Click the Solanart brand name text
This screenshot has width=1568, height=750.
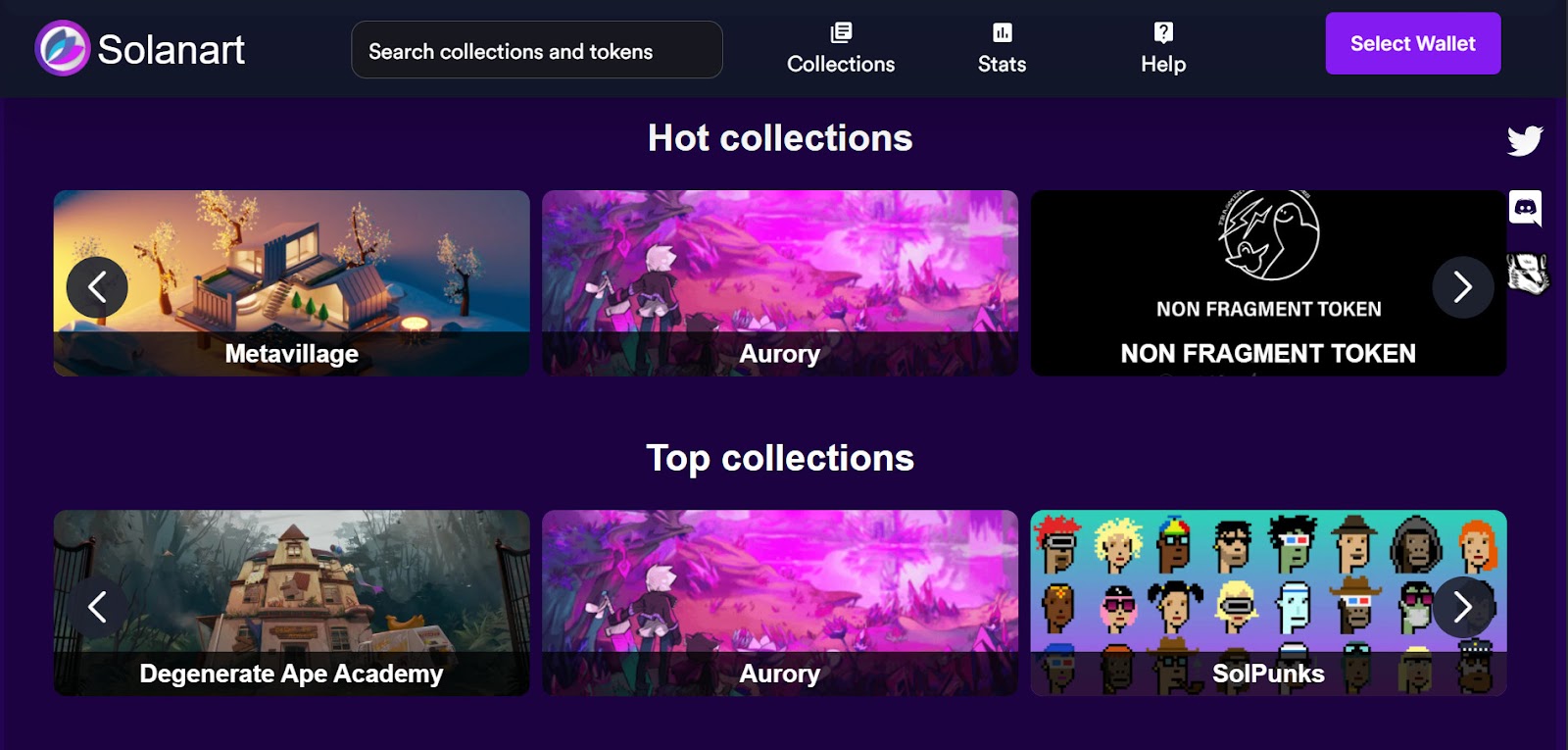171,49
